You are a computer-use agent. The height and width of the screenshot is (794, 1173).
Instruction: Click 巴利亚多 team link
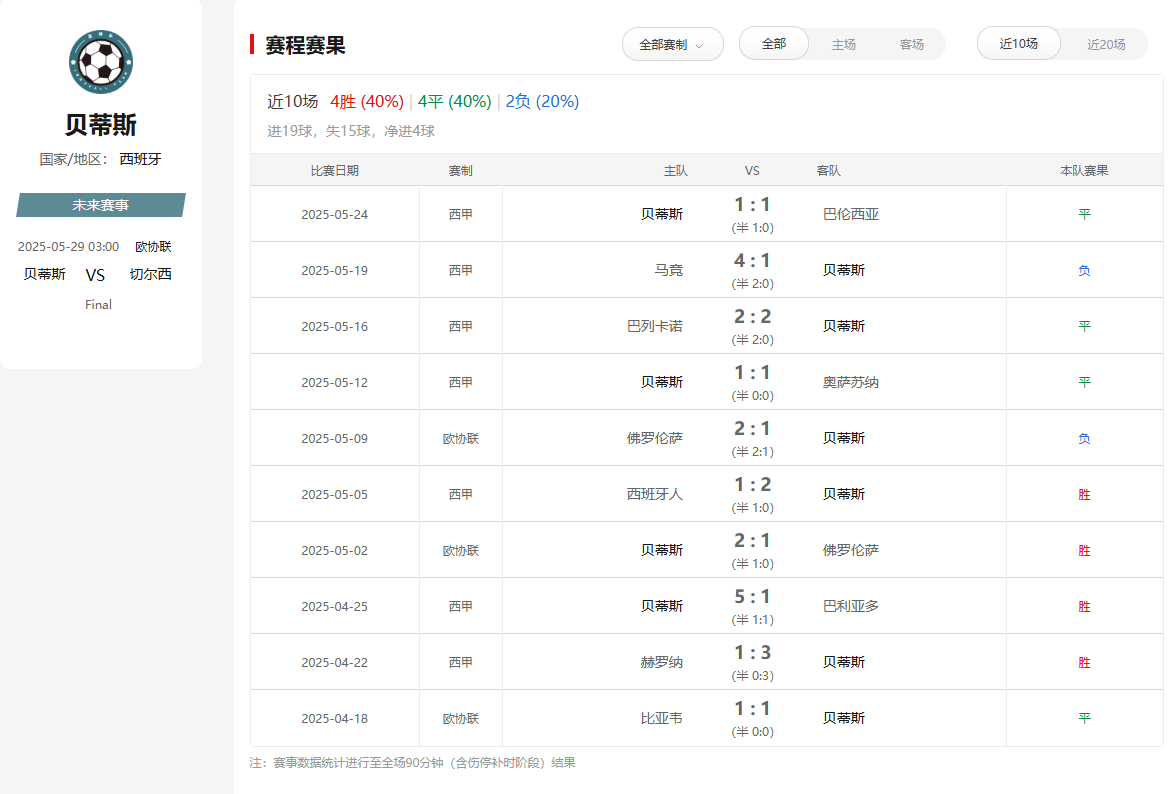pyautogui.click(x=851, y=606)
